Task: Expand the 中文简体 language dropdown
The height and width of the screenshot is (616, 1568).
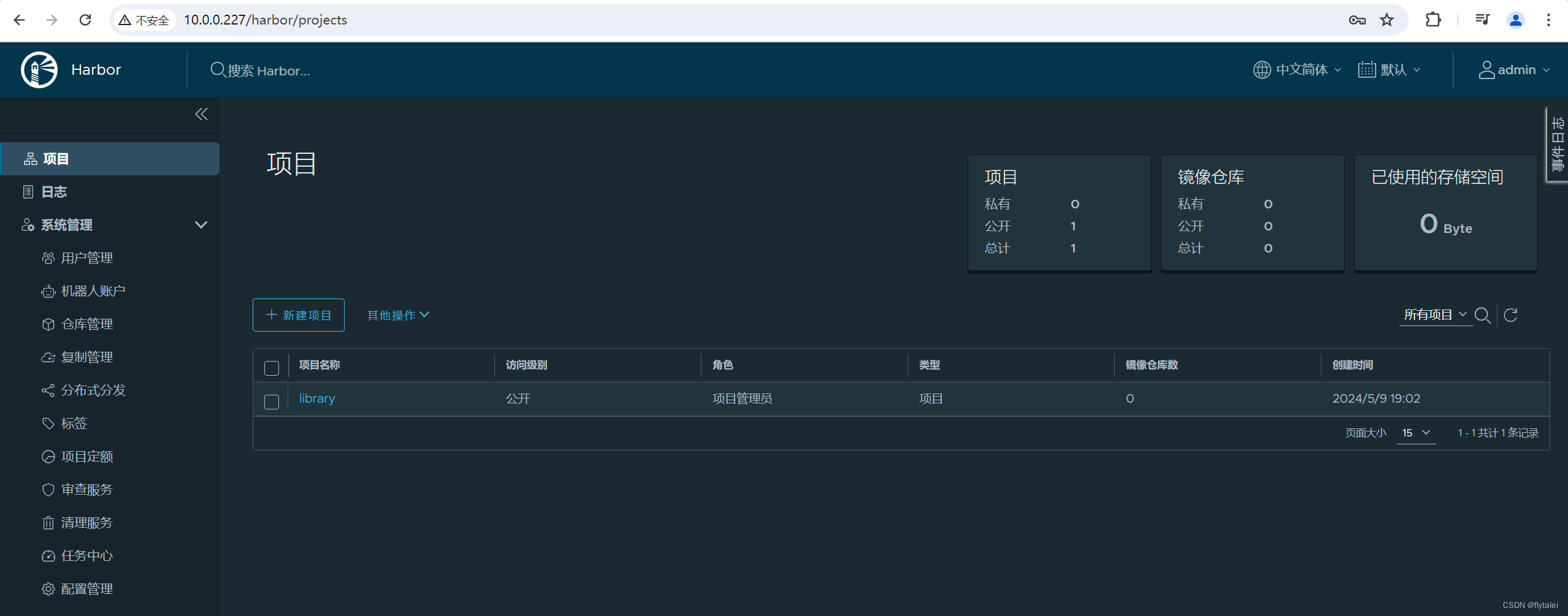Action: (1298, 70)
